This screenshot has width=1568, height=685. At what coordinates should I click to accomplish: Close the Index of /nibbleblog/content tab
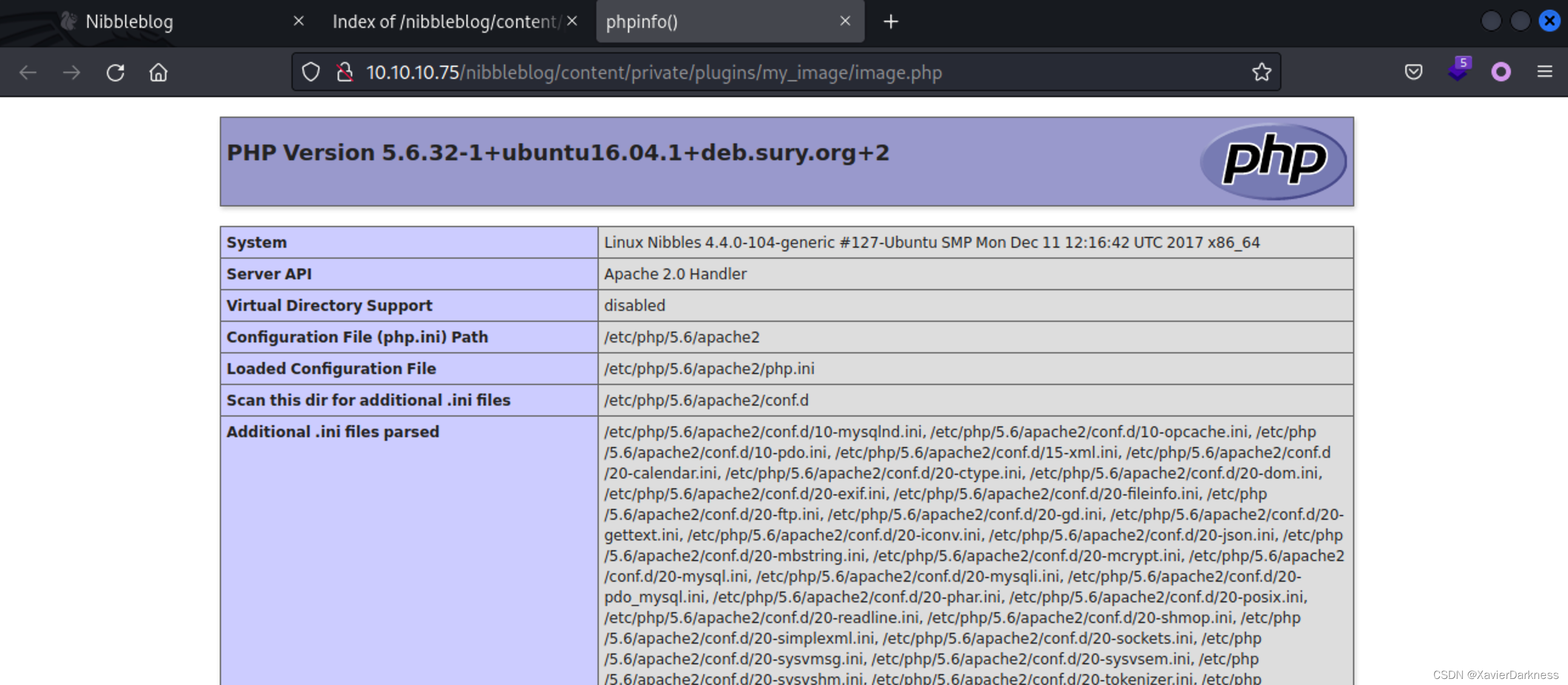tap(571, 21)
